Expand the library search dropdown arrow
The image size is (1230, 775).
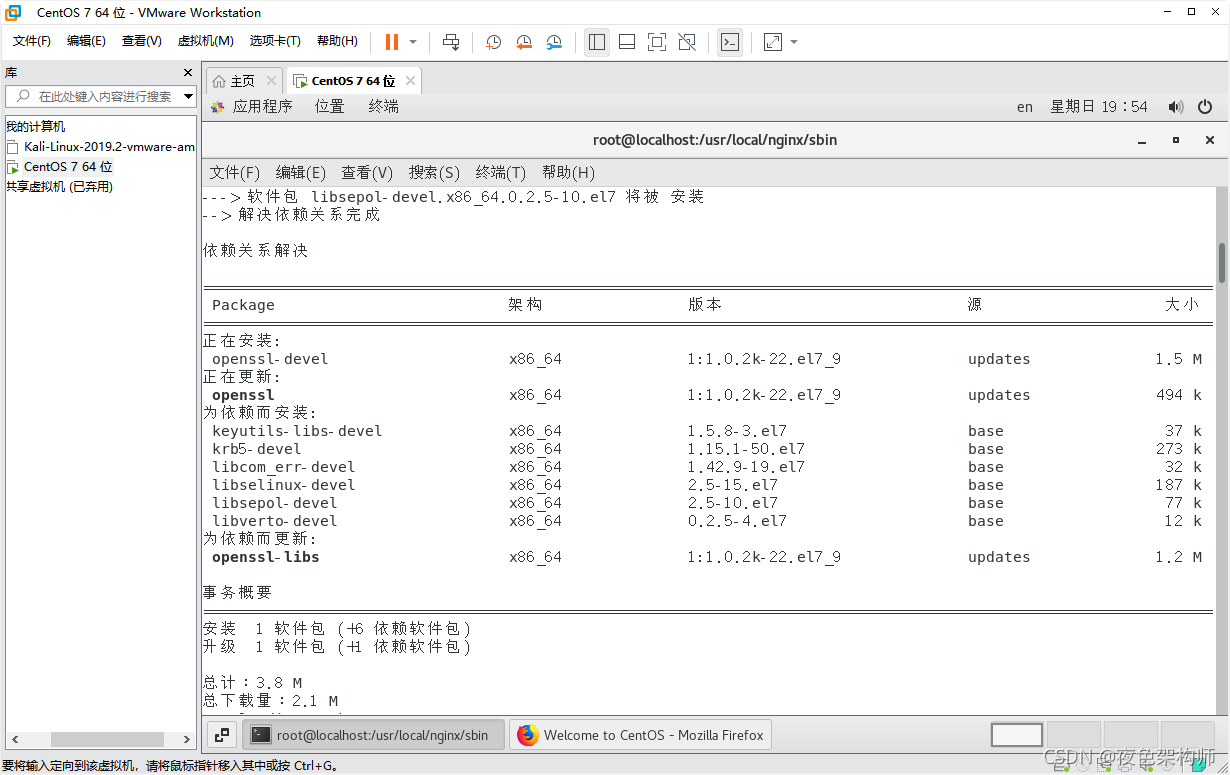pyautogui.click(x=188, y=97)
